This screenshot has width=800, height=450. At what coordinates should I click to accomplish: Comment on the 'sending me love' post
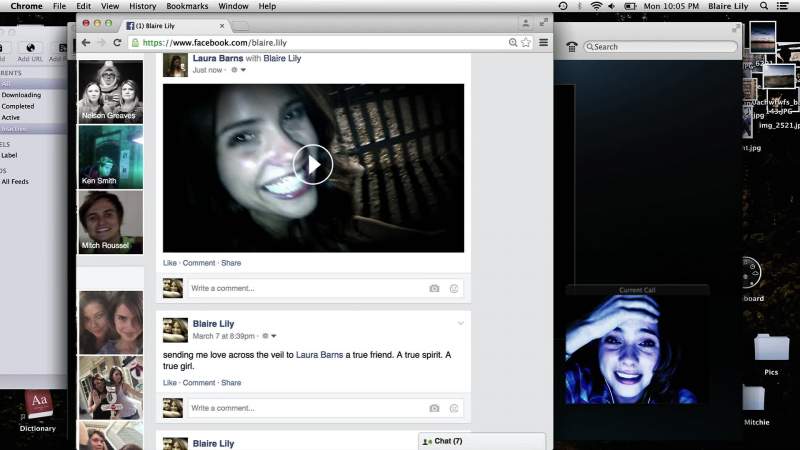(x=199, y=383)
